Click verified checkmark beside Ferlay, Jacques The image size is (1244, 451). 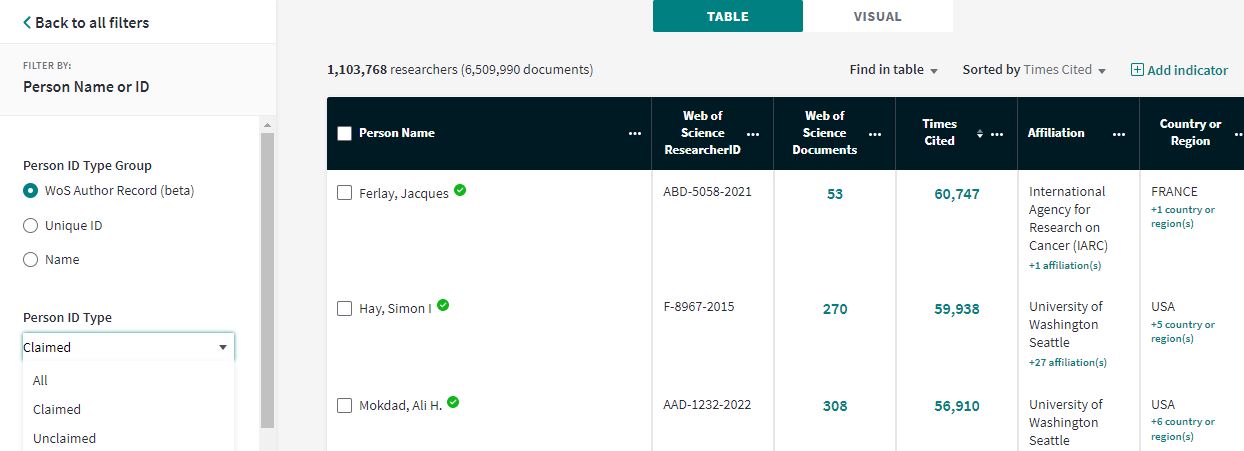460,190
